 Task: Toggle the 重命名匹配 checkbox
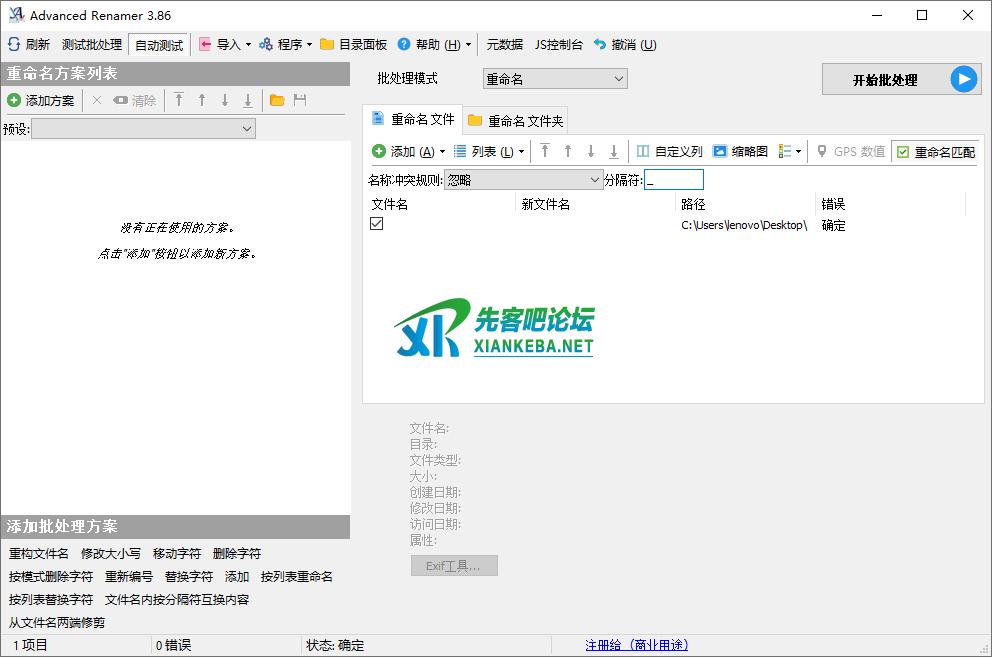903,152
